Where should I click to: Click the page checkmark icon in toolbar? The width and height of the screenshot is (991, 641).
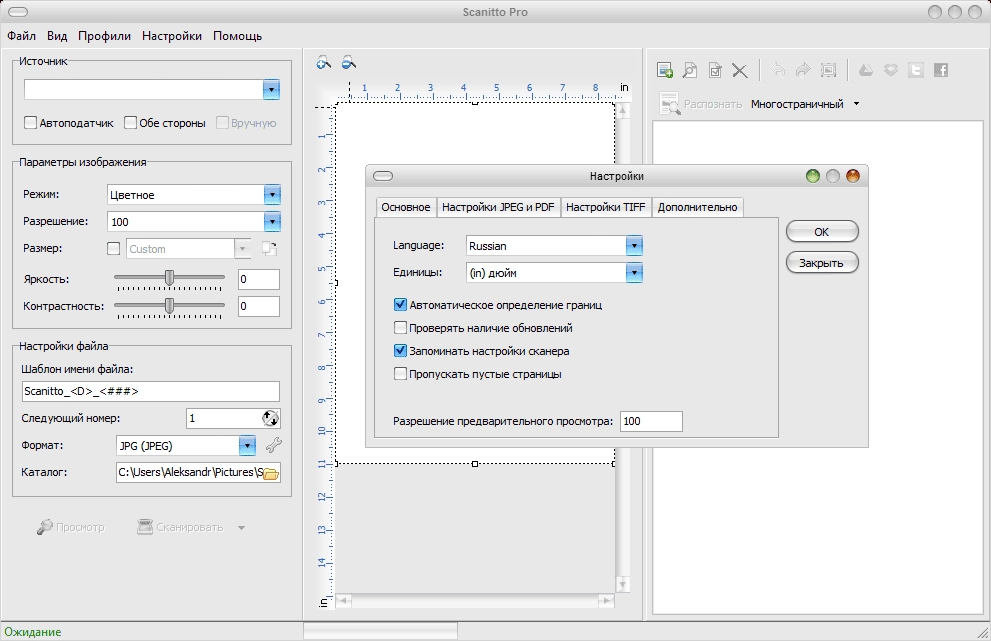click(x=715, y=70)
